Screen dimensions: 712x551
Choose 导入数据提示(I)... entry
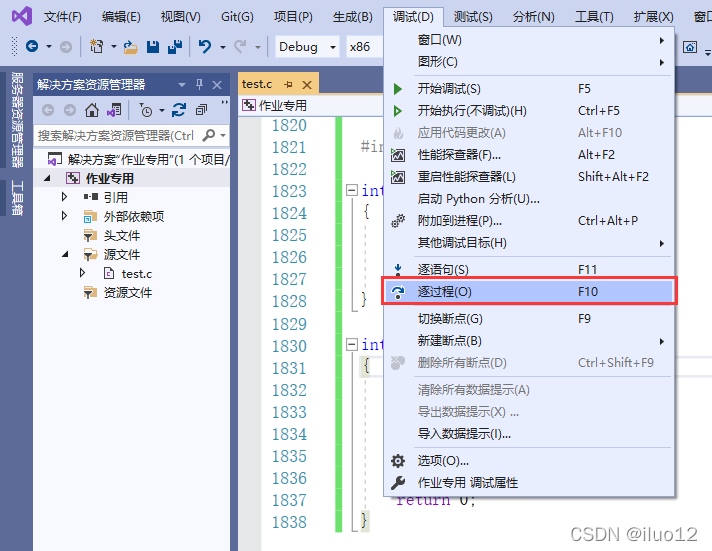pos(529,434)
